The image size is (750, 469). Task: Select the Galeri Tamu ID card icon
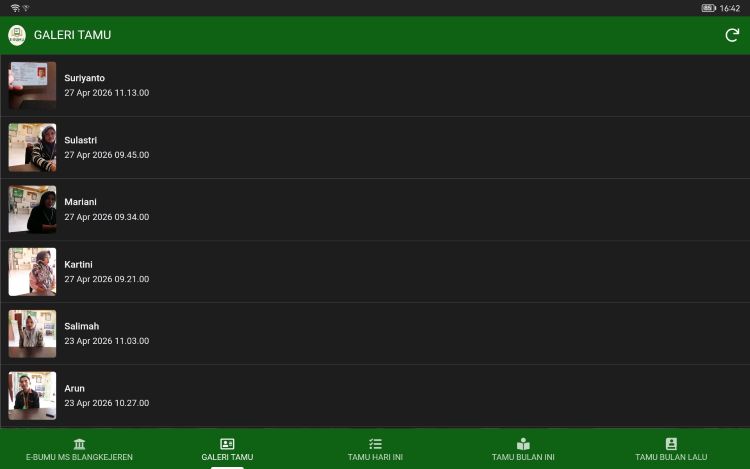click(x=227, y=444)
